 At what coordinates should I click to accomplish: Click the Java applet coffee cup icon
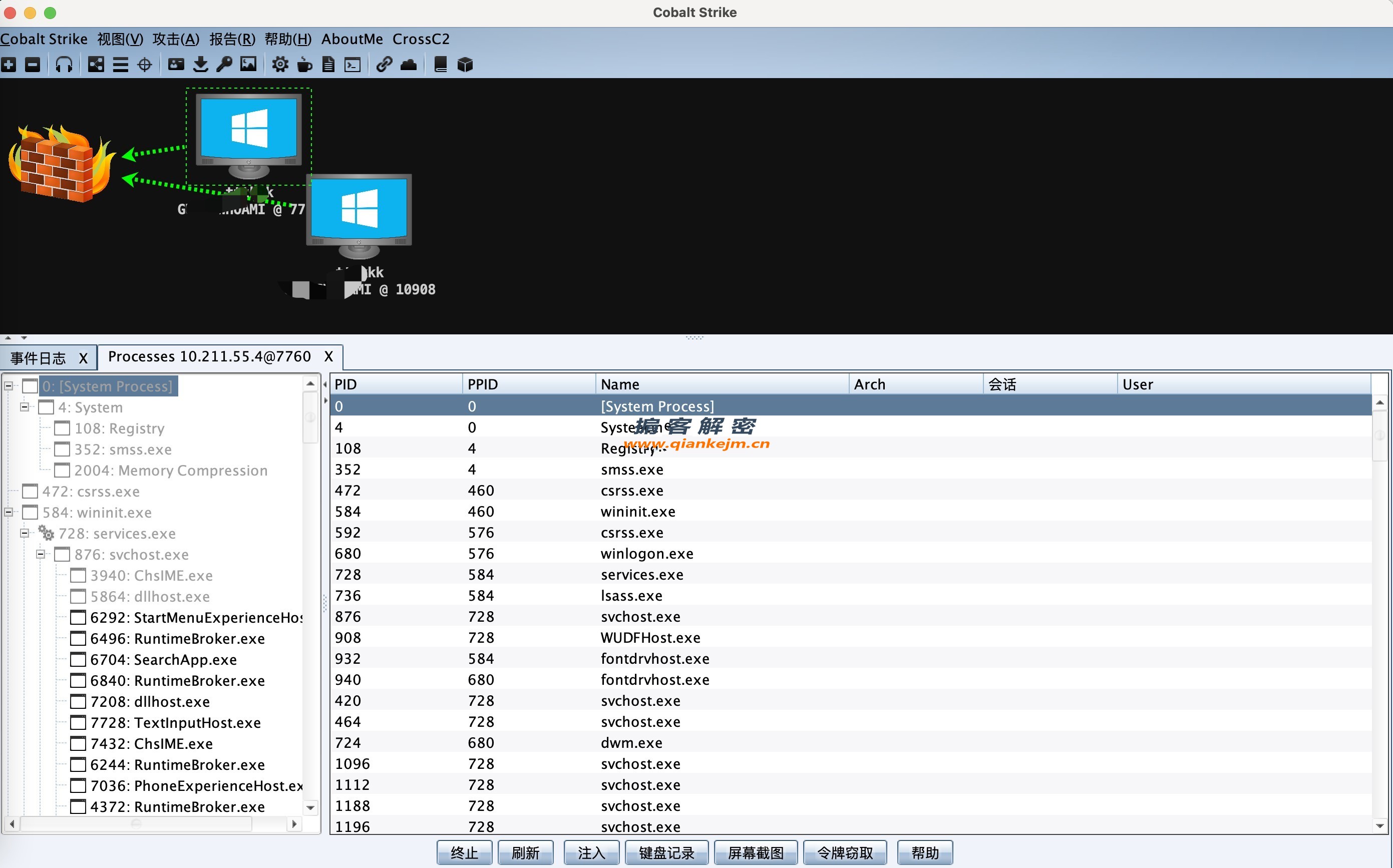[x=304, y=64]
